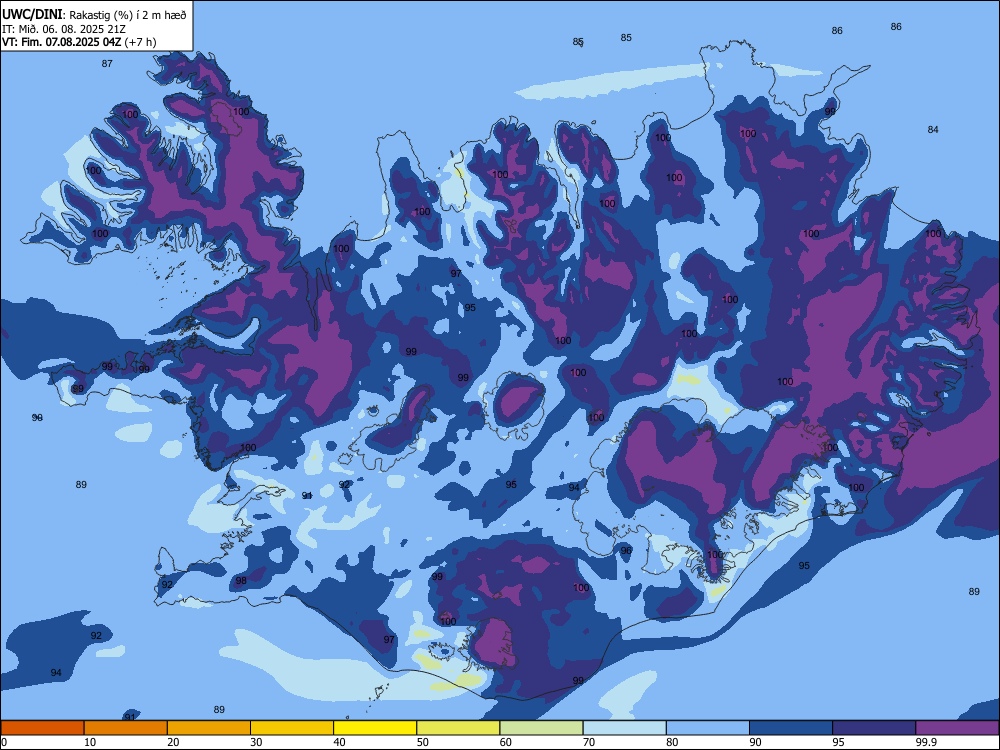Screen dimensions: 1000x750
Task: Click the 'UWC/DINI: Rakastig (%) í 2 m hæð' title
Action: click(x=94, y=15)
